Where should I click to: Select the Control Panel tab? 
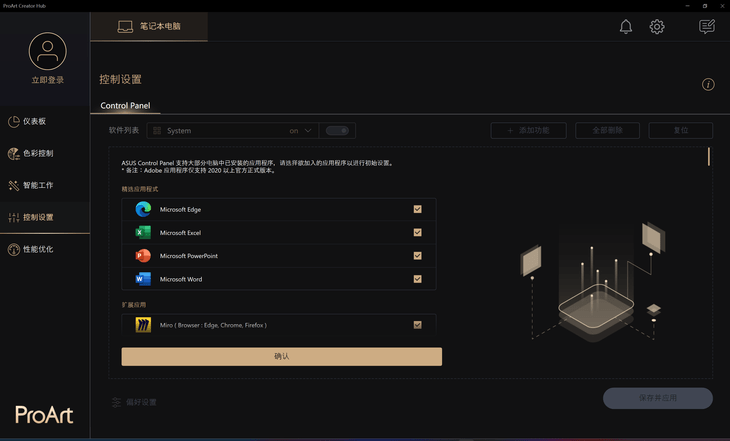125,105
